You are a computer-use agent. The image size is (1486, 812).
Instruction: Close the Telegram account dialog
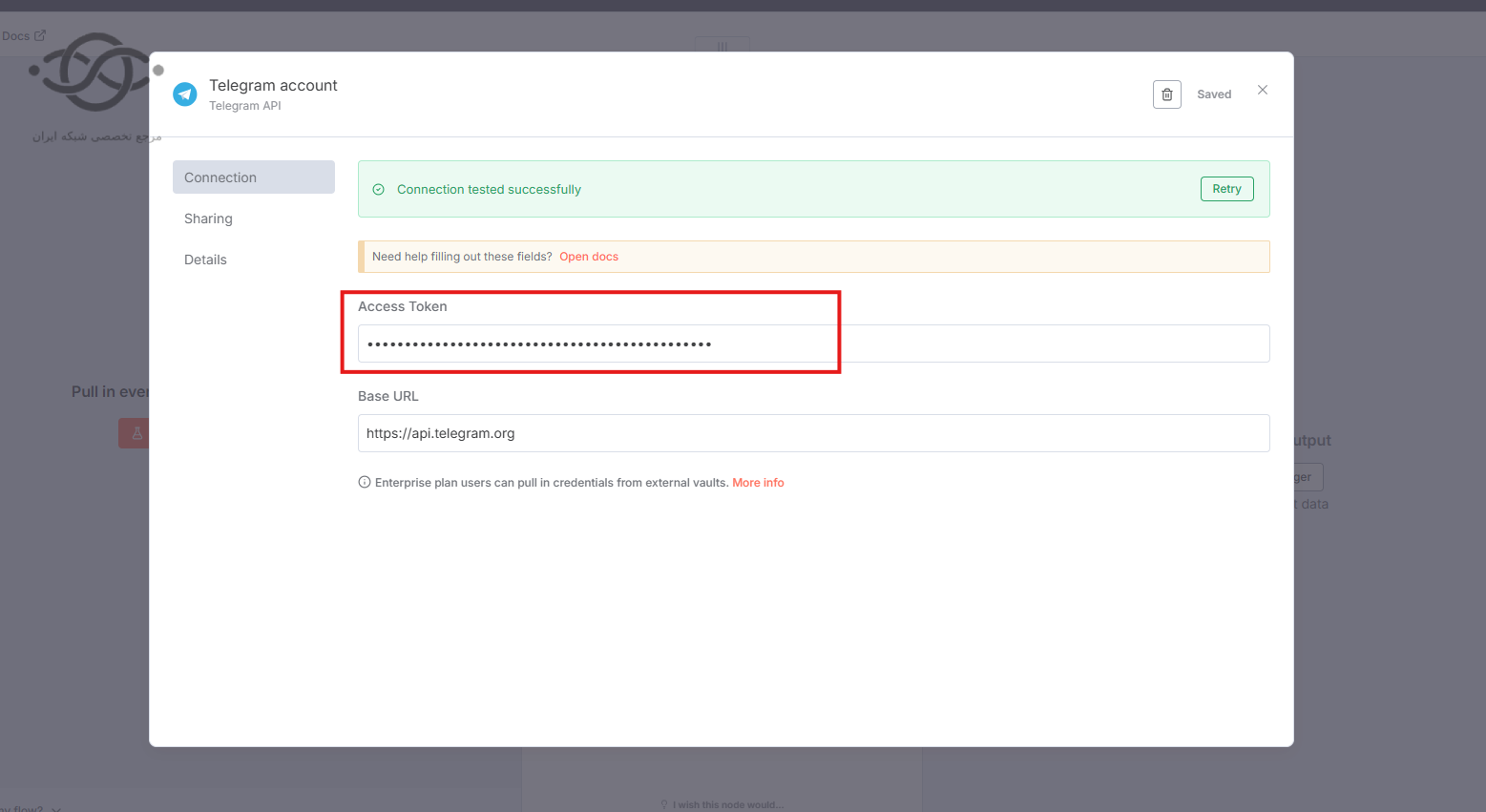(1263, 90)
